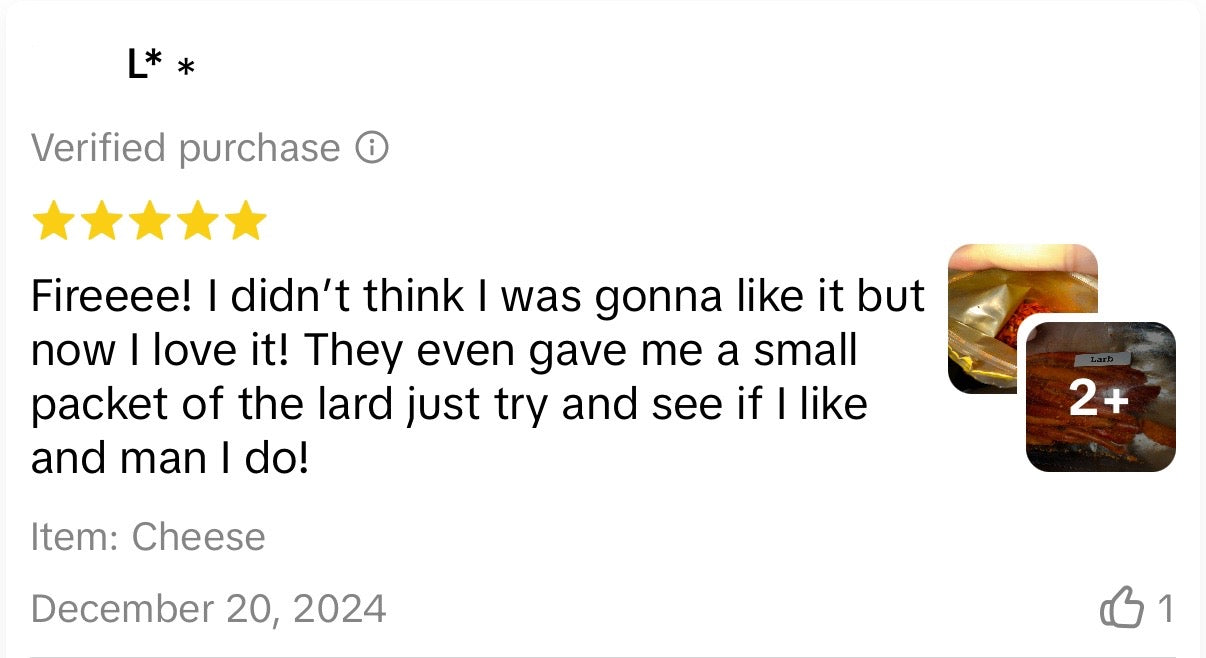Select the reviewer name L* *
Viewport: 1206px width, 658px height.
tap(160, 66)
